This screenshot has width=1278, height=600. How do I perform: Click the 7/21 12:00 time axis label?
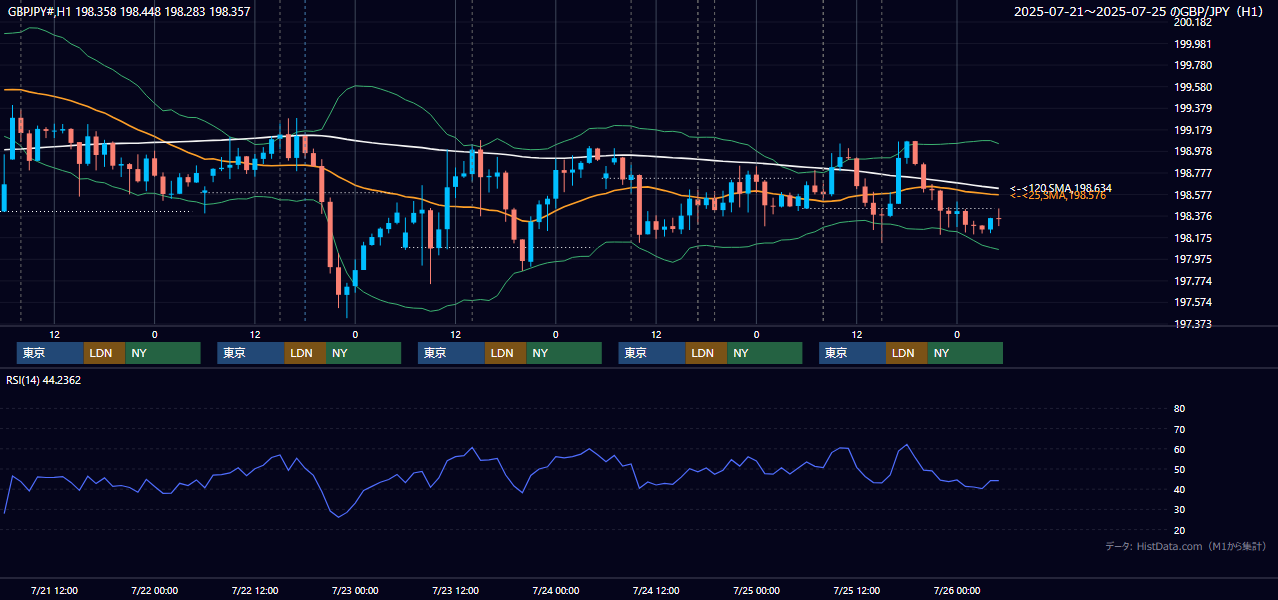click(x=54, y=590)
